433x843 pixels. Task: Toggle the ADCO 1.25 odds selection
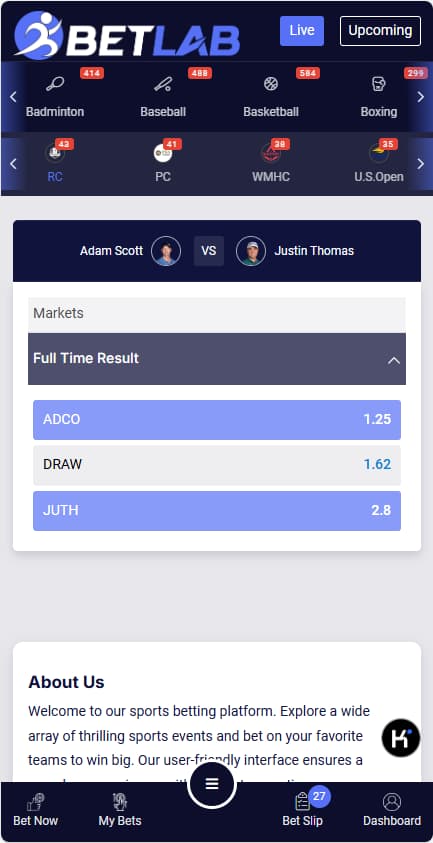[x=217, y=420]
